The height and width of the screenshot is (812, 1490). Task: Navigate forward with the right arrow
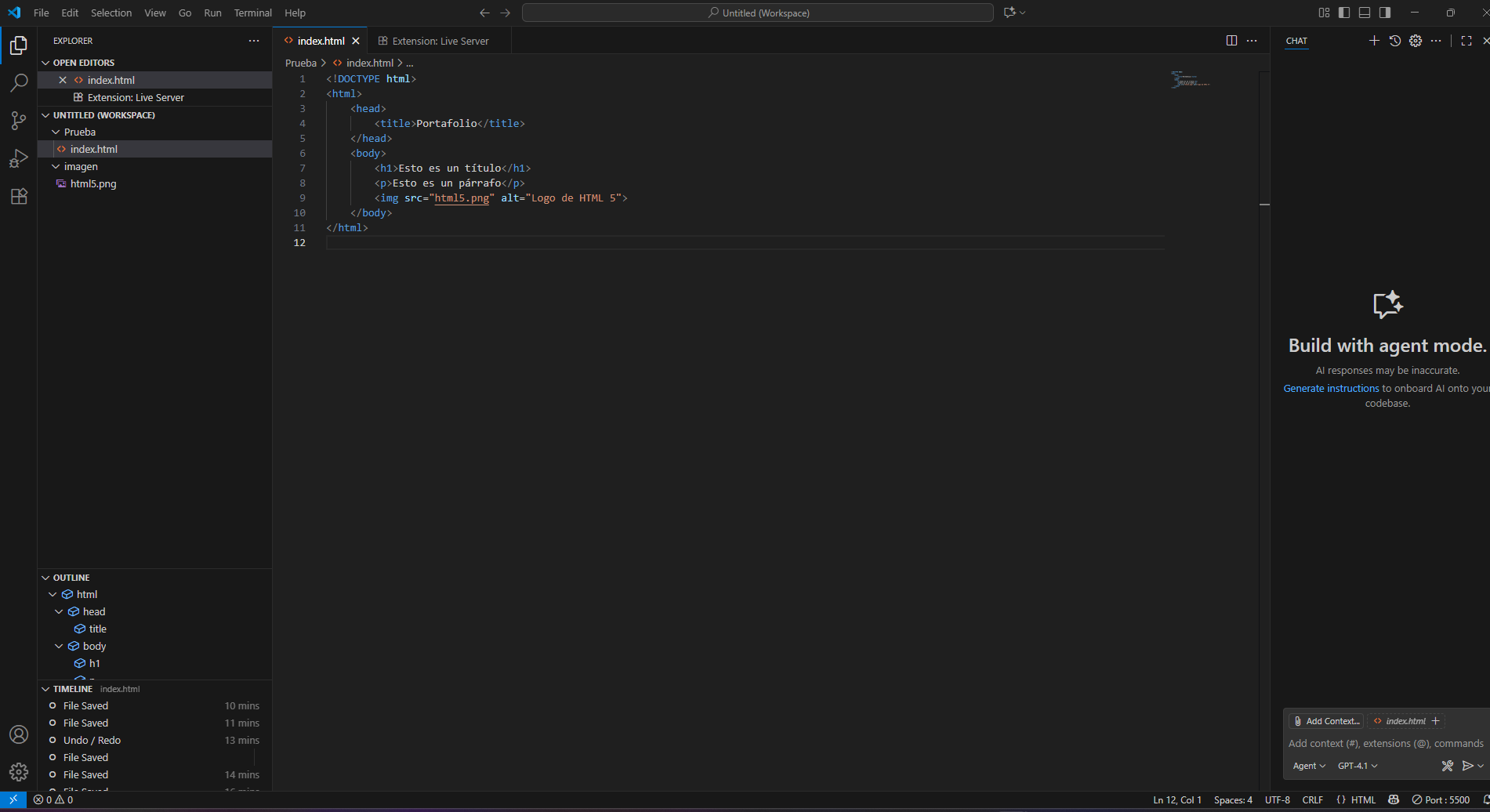pos(505,13)
